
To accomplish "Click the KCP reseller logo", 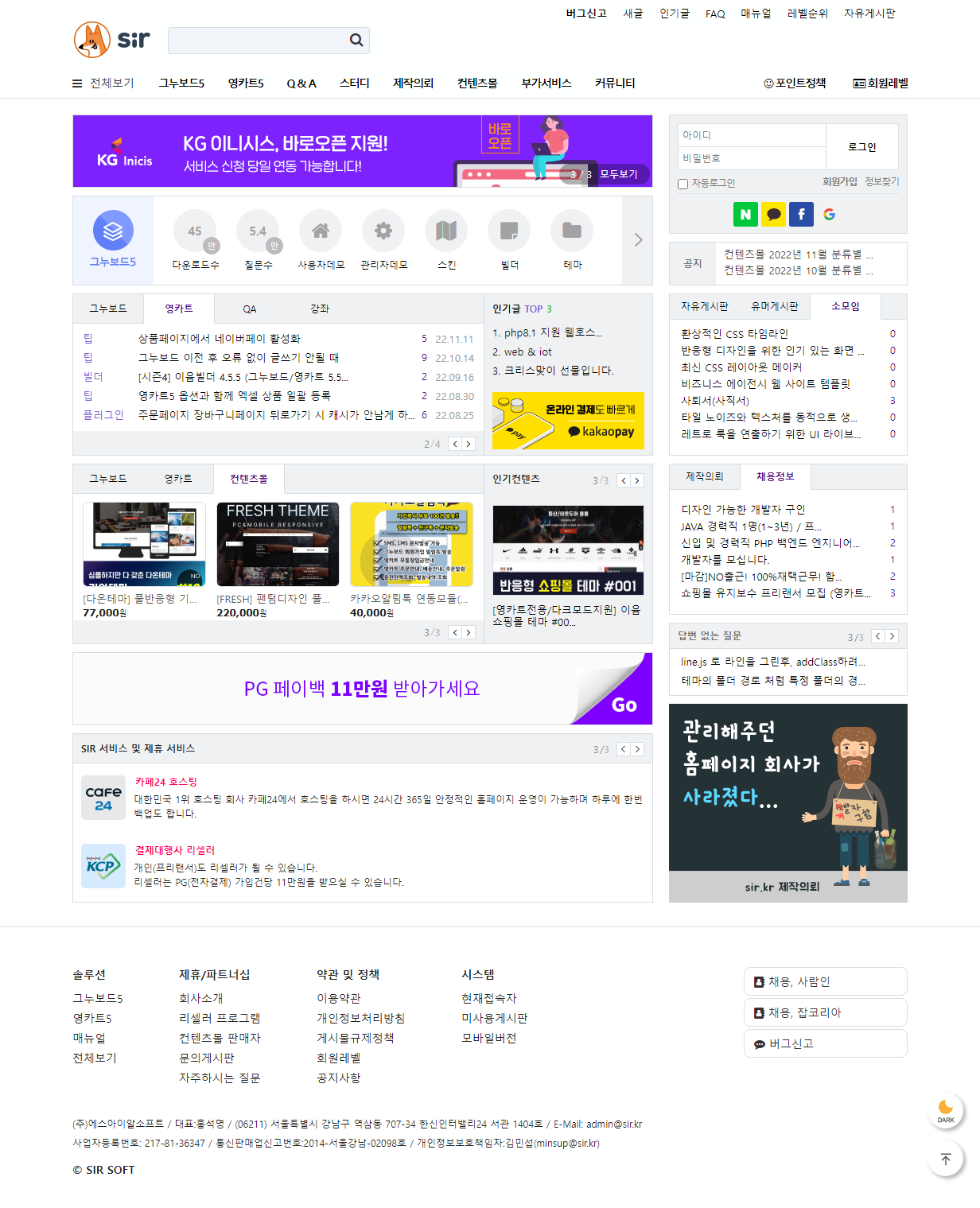I will tap(103, 866).
